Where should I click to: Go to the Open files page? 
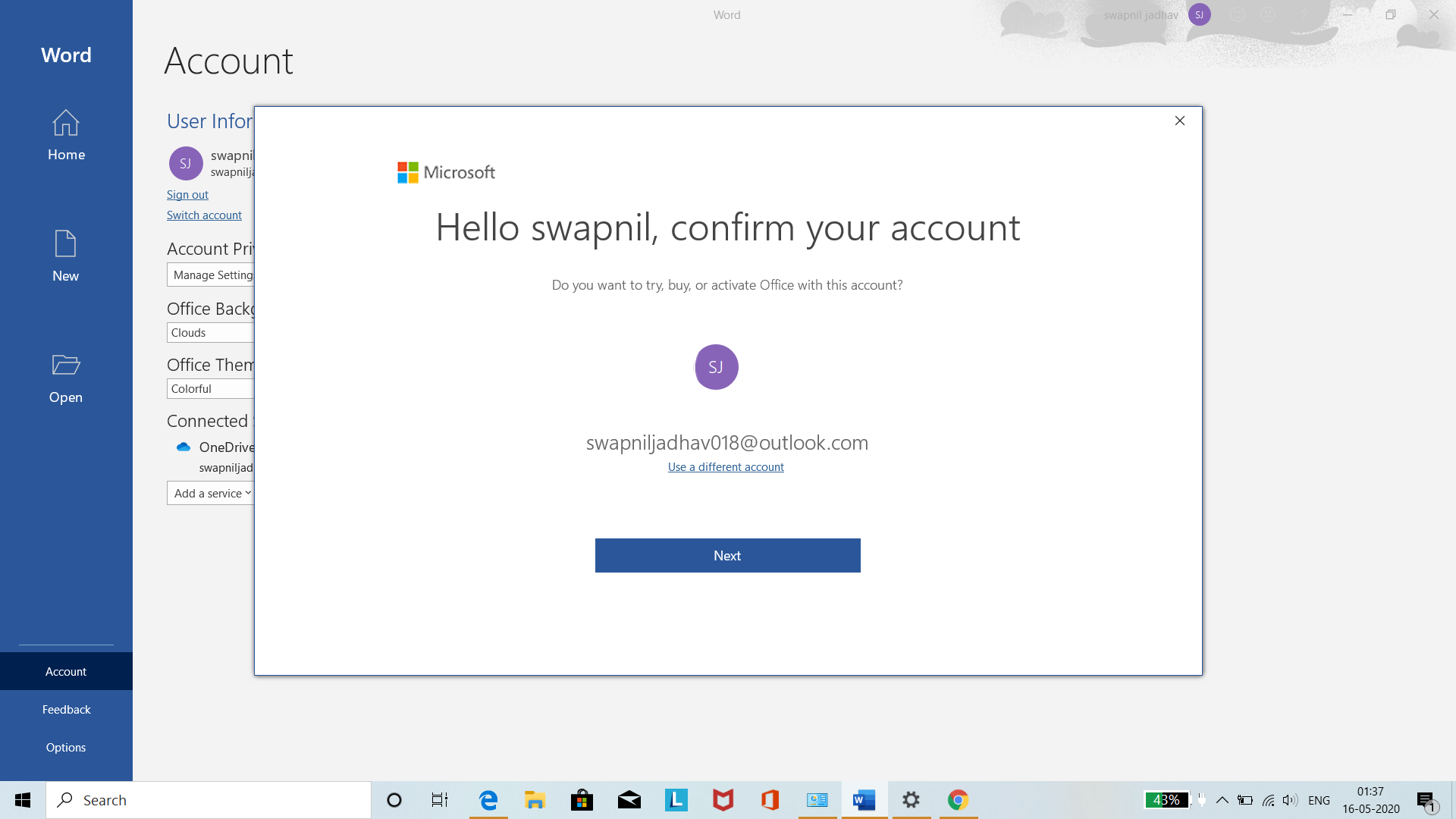(x=66, y=378)
